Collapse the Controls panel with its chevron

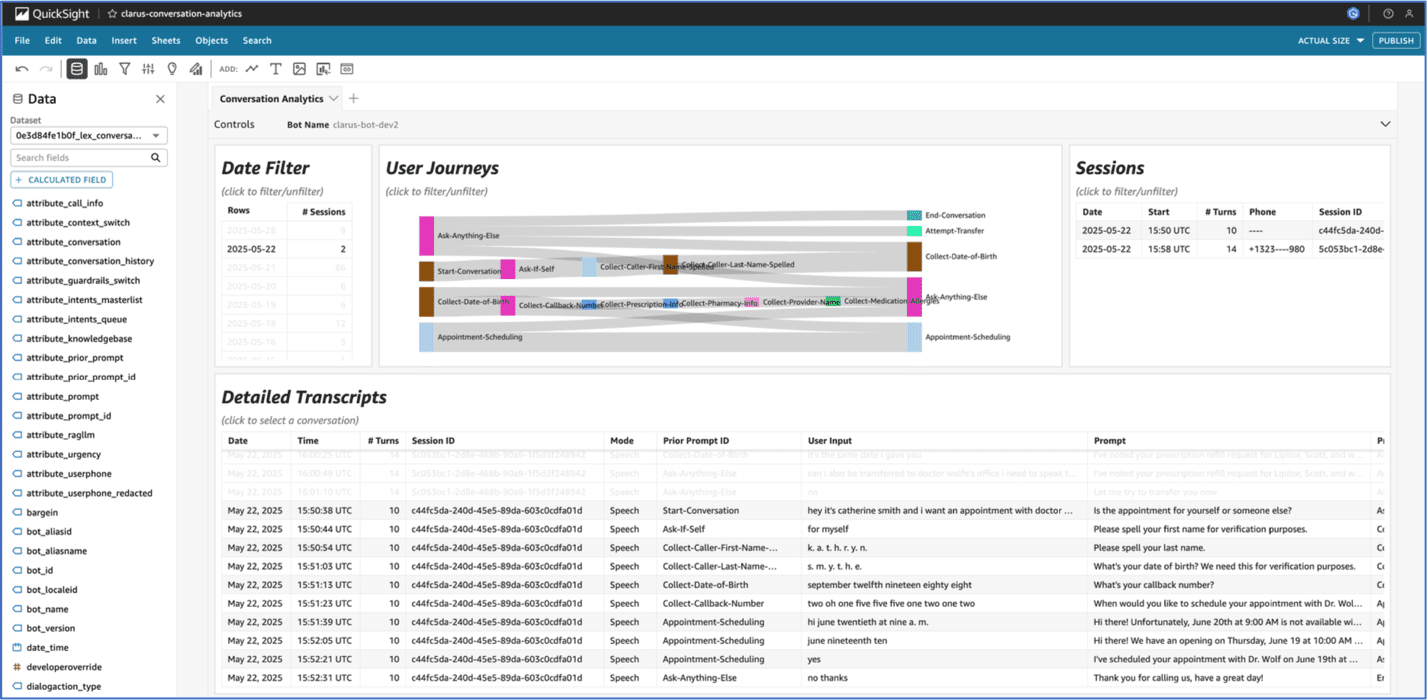(x=1385, y=123)
